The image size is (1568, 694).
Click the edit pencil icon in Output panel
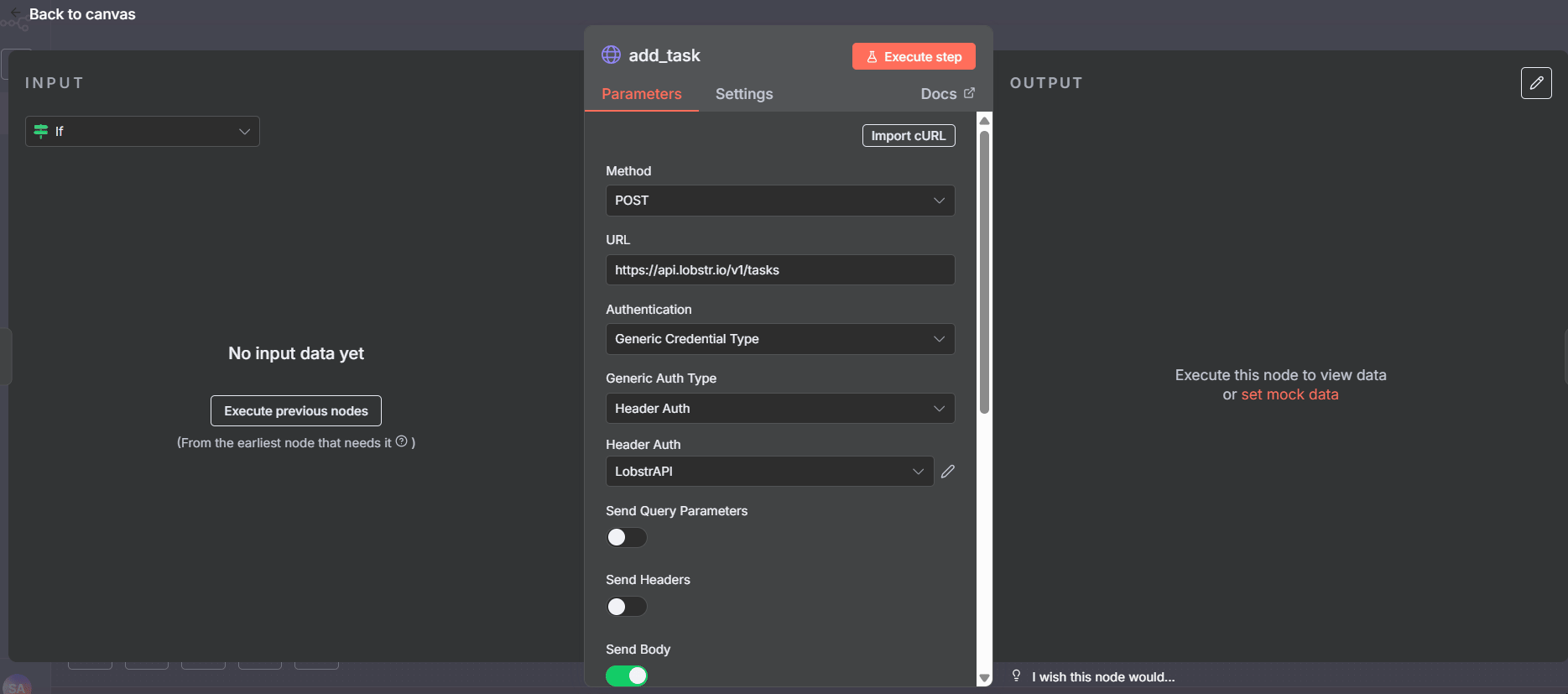[1536, 83]
